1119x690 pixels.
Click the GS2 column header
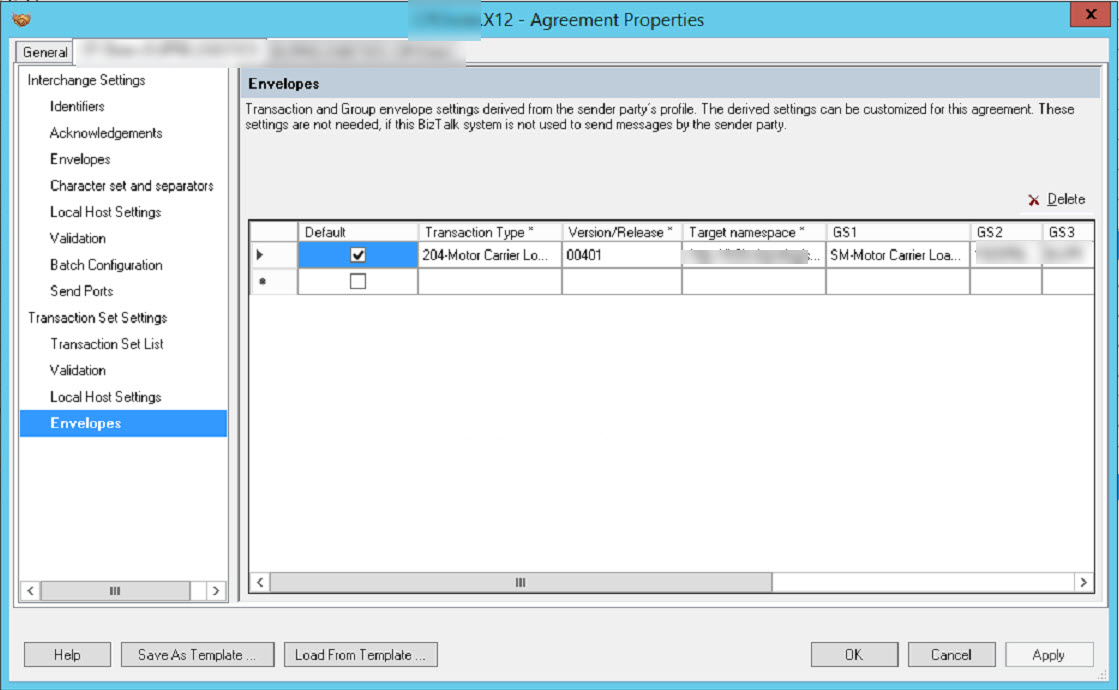(1006, 232)
